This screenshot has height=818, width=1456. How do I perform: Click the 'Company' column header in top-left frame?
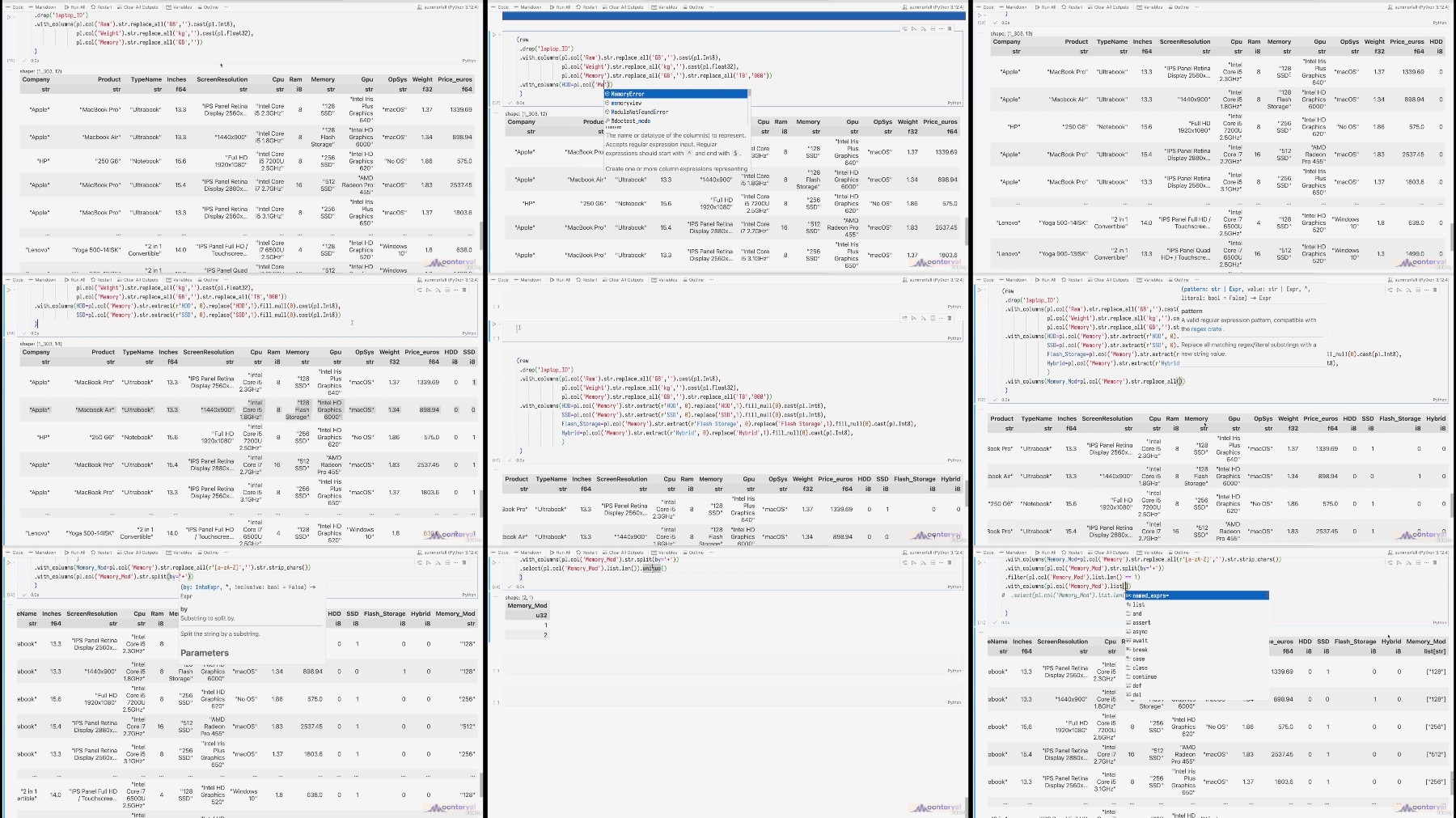pyautogui.click(x=36, y=79)
